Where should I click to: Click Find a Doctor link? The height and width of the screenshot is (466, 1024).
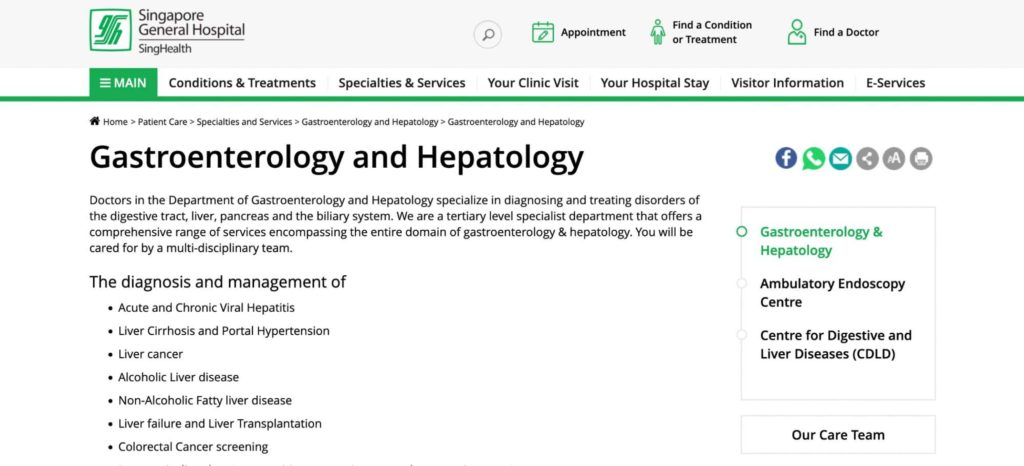pyautogui.click(x=833, y=32)
